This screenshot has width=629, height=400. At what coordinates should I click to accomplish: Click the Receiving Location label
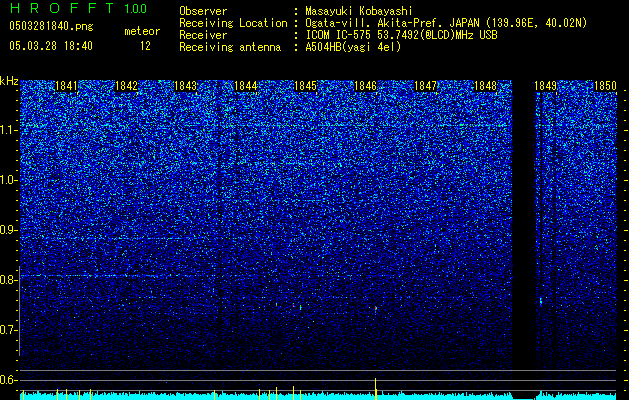point(233,23)
